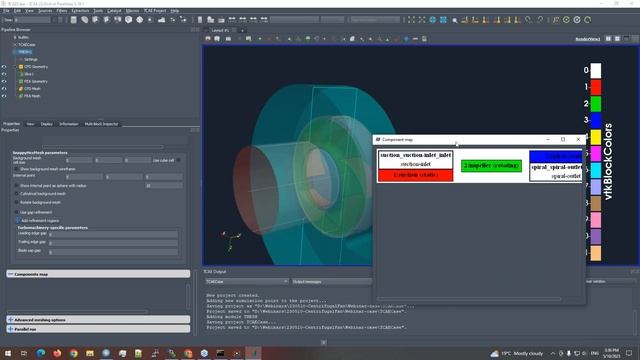Open the Help menu

(175, 11)
